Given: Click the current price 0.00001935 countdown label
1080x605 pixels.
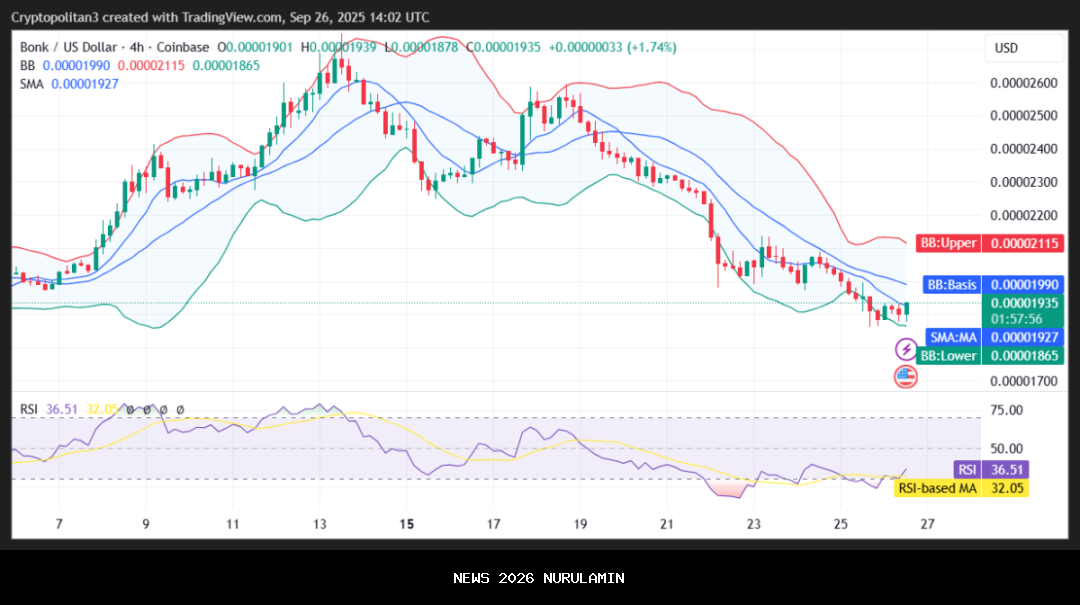Looking at the screenshot, I should (1022, 310).
